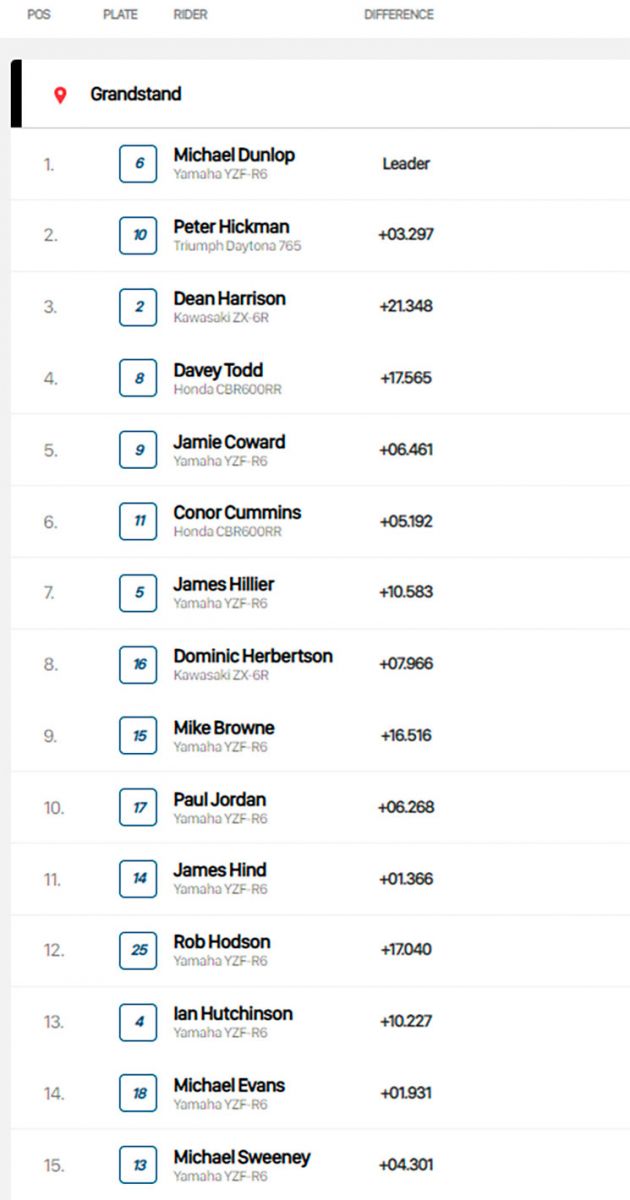Click plate number 6 badge
630x1200 pixels.
[138, 164]
